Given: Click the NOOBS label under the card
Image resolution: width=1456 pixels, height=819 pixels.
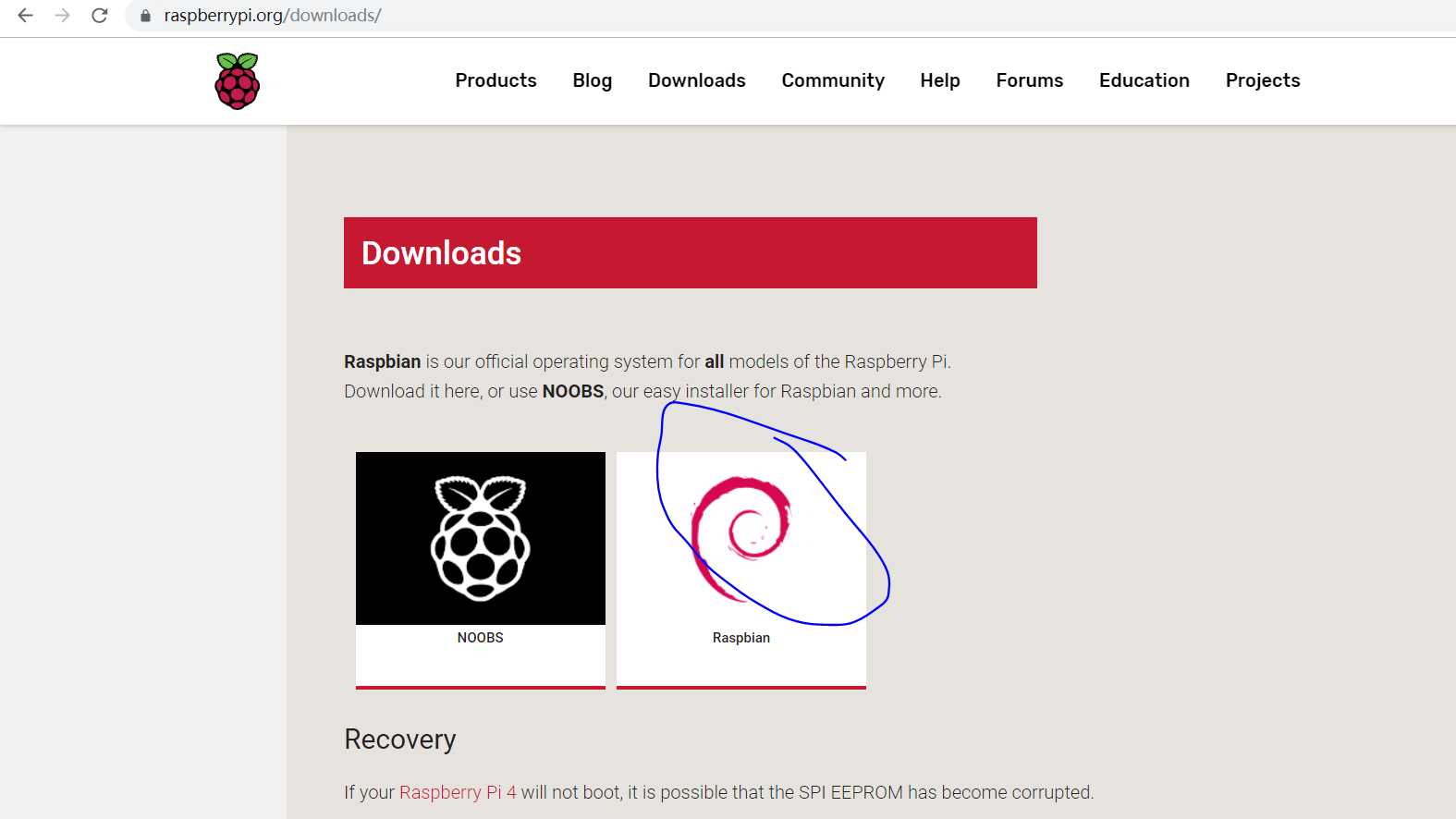Looking at the screenshot, I should pos(481,638).
